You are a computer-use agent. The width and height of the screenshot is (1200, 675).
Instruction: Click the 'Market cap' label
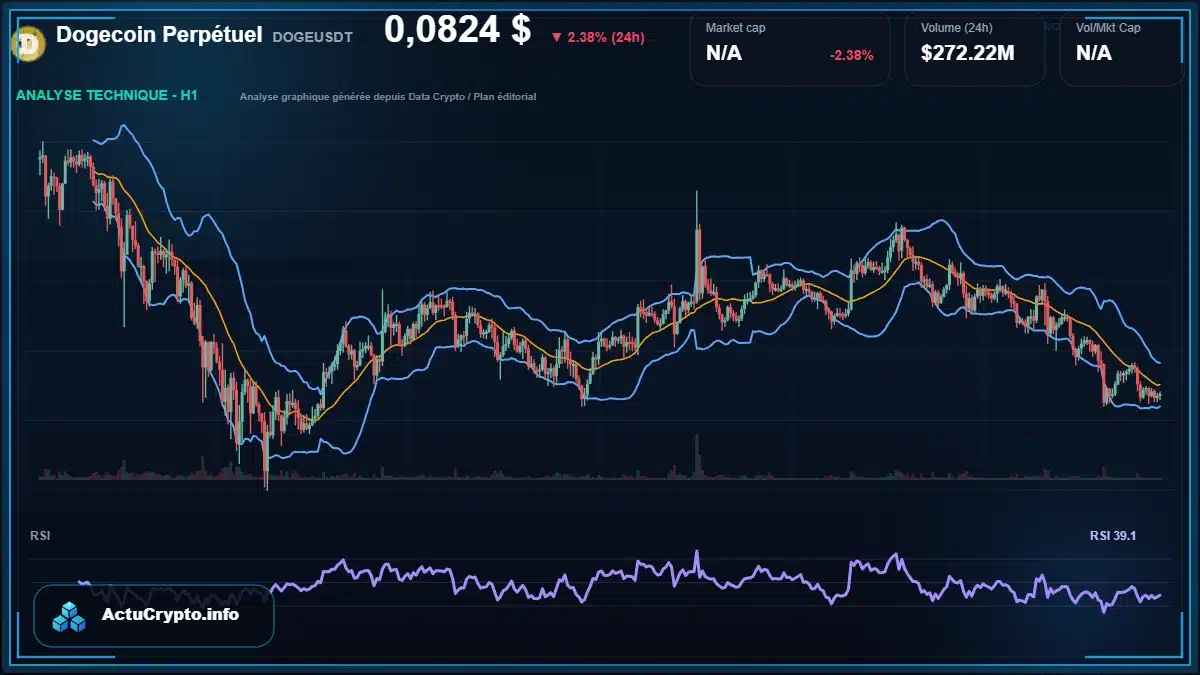tap(735, 28)
